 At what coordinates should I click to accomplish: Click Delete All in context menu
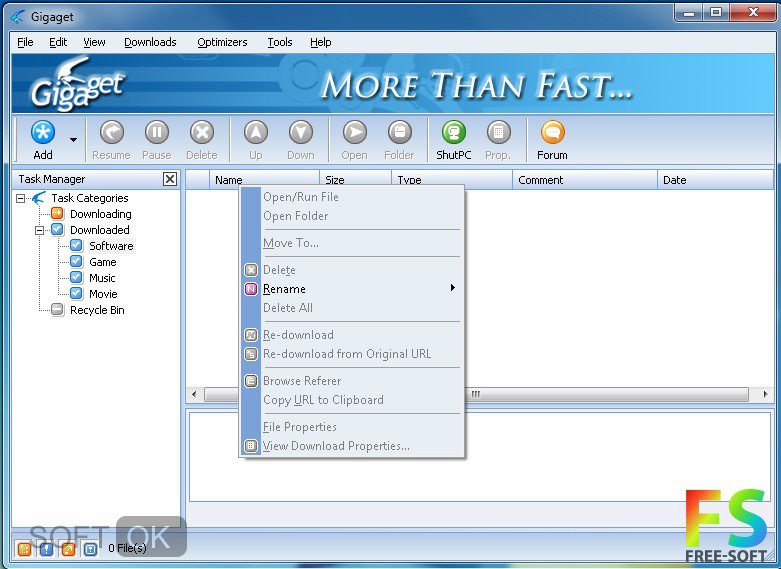tap(352, 308)
